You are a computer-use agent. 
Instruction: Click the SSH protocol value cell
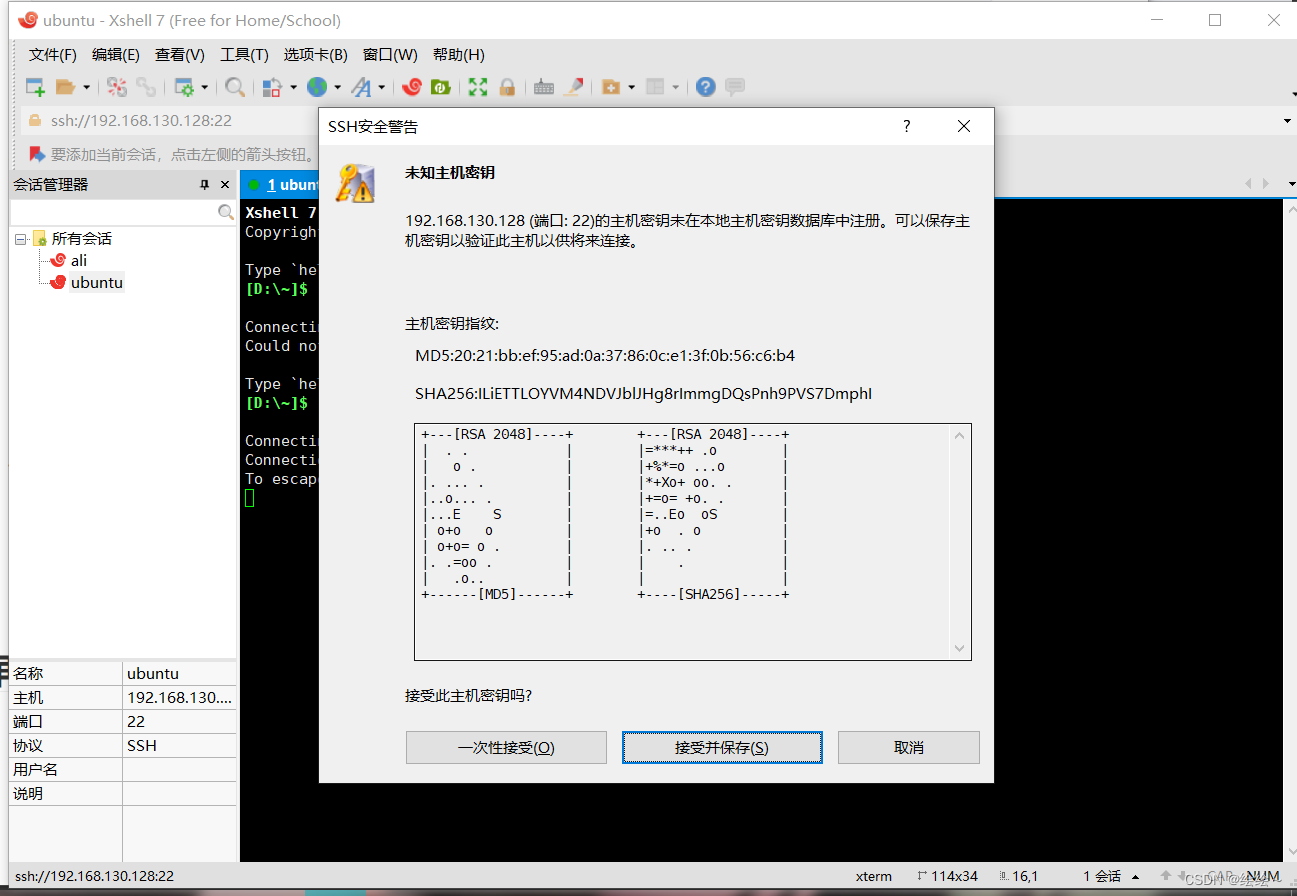(180, 745)
